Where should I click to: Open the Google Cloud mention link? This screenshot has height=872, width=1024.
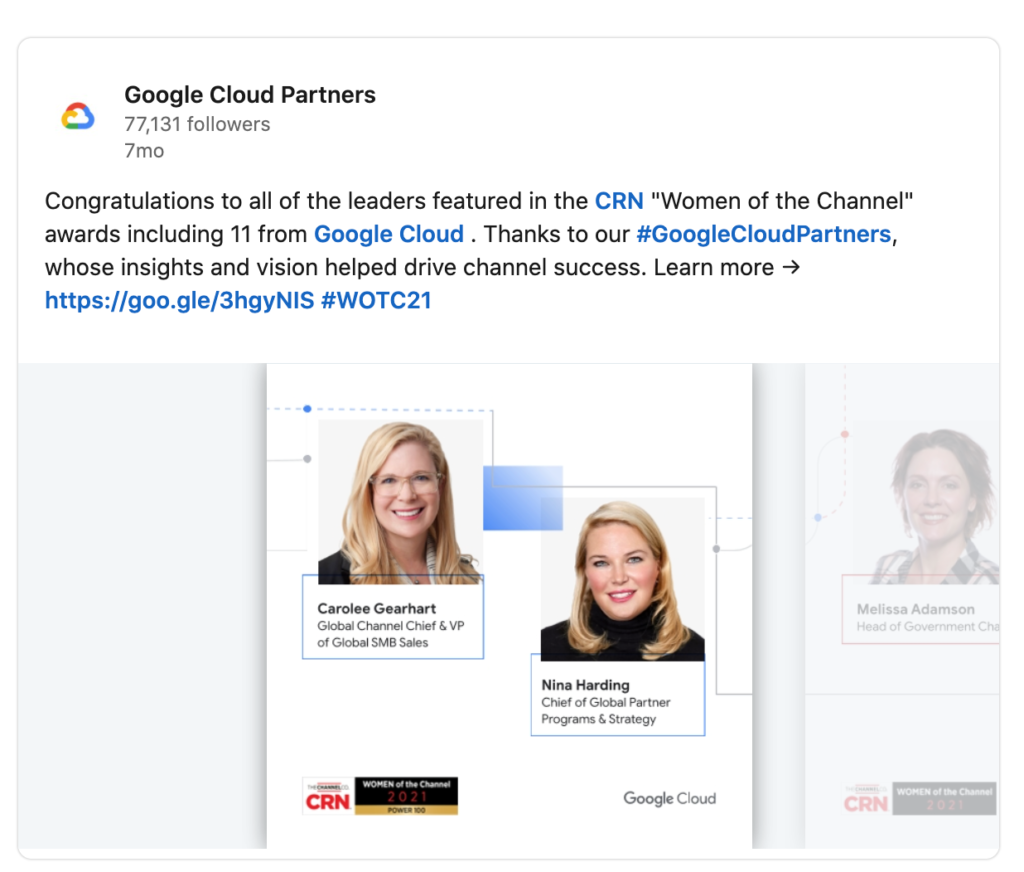point(389,234)
